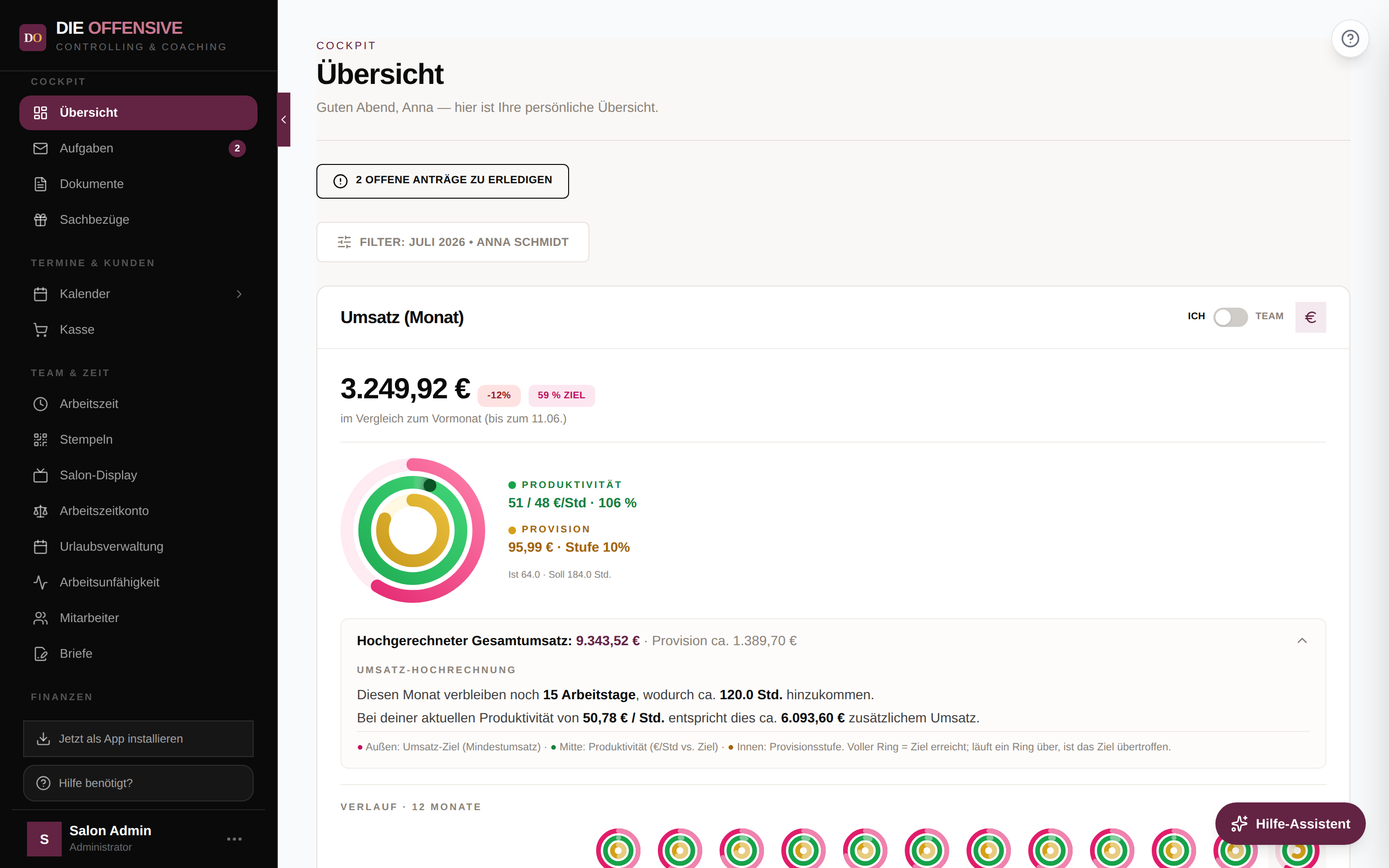This screenshot has width=1389, height=868.
Task: Click the yellow Provision legend dot
Action: click(512, 530)
